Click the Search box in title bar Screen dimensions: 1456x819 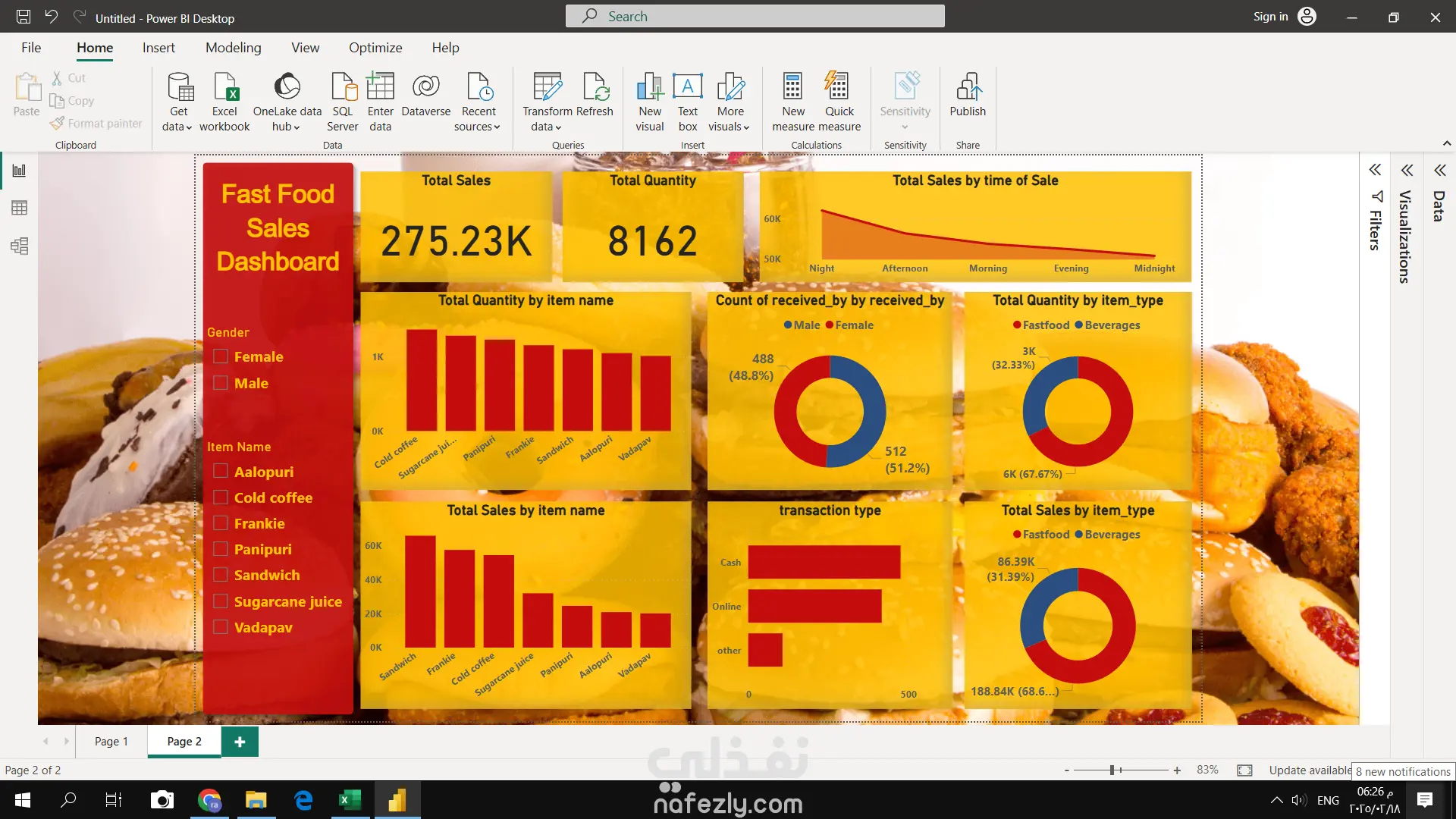(x=755, y=17)
